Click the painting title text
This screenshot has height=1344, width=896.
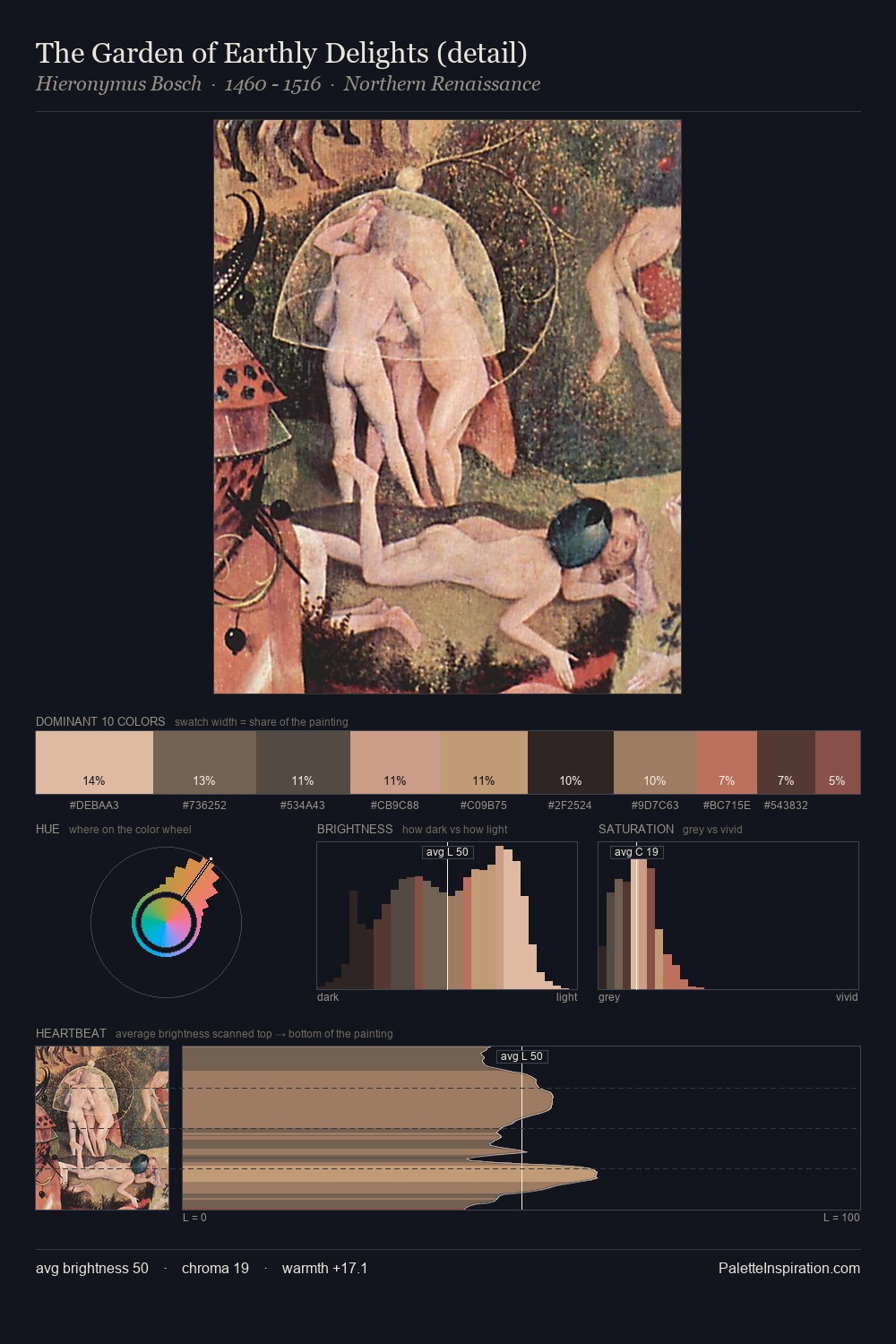click(281, 53)
